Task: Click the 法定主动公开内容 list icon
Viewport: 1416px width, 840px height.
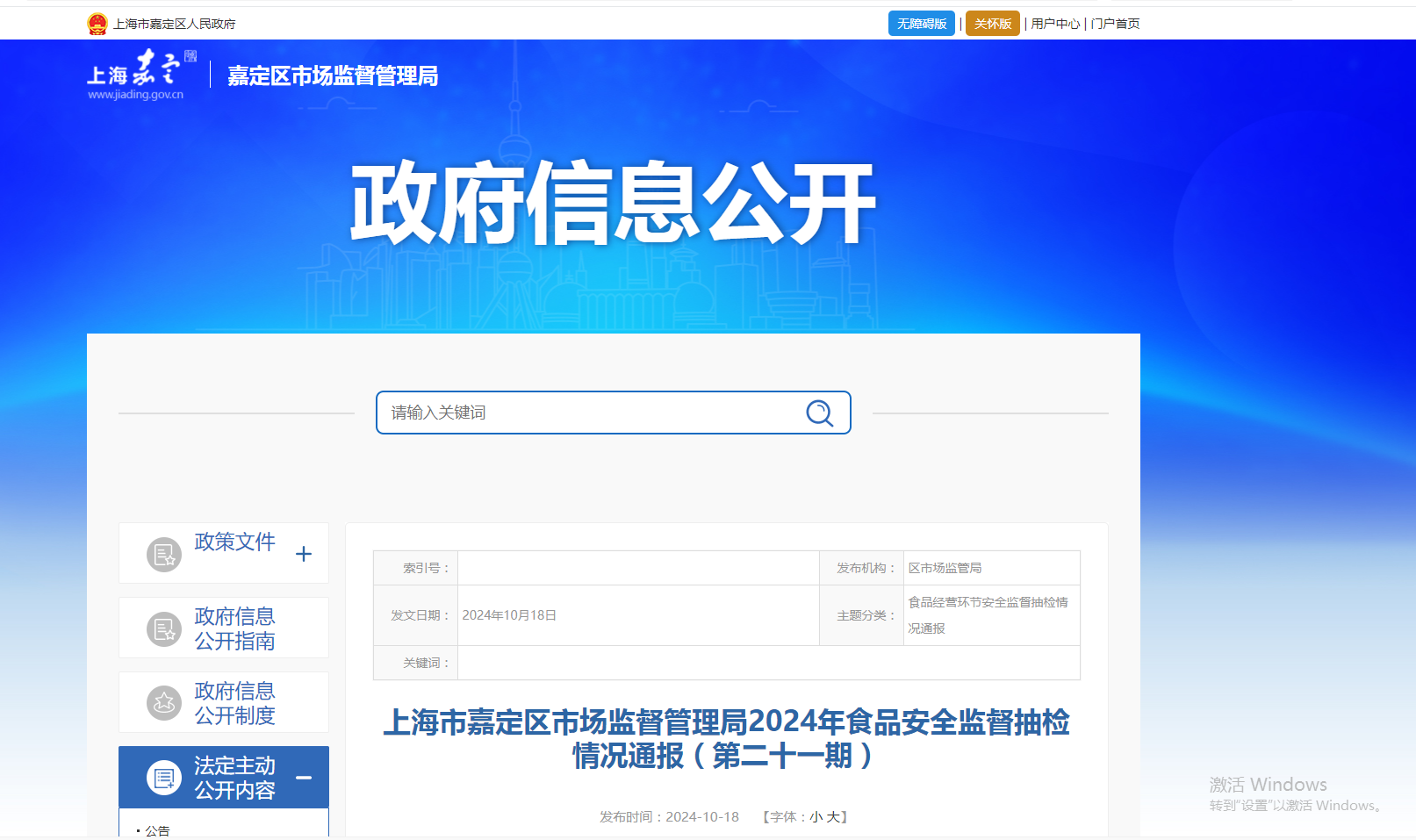Action: click(163, 778)
